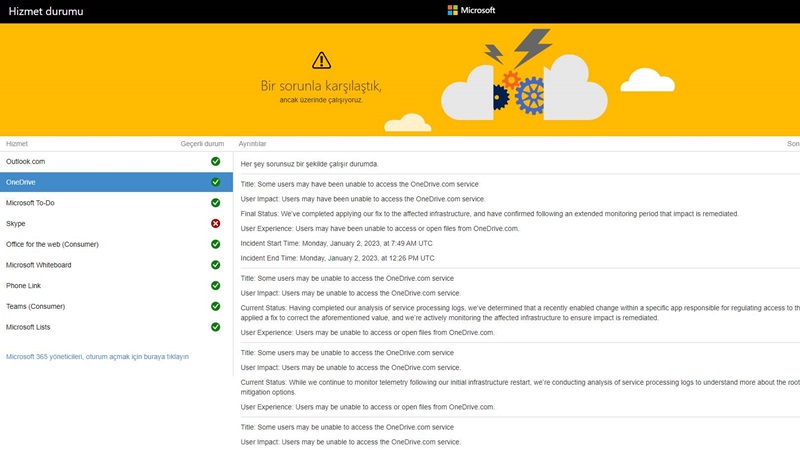This screenshot has width=800, height=450.
Task: Click 'Her şey sorunsuz bir şekilde çalışır durumda' text
Action: click(309, 164)
